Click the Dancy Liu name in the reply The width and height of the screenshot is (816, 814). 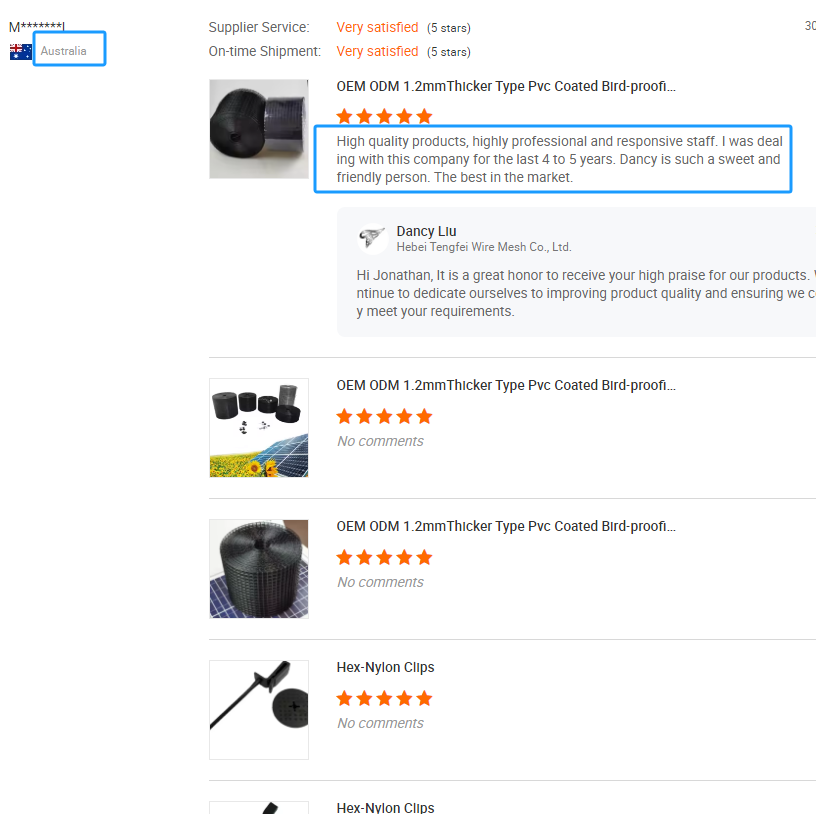coord(426,231)
